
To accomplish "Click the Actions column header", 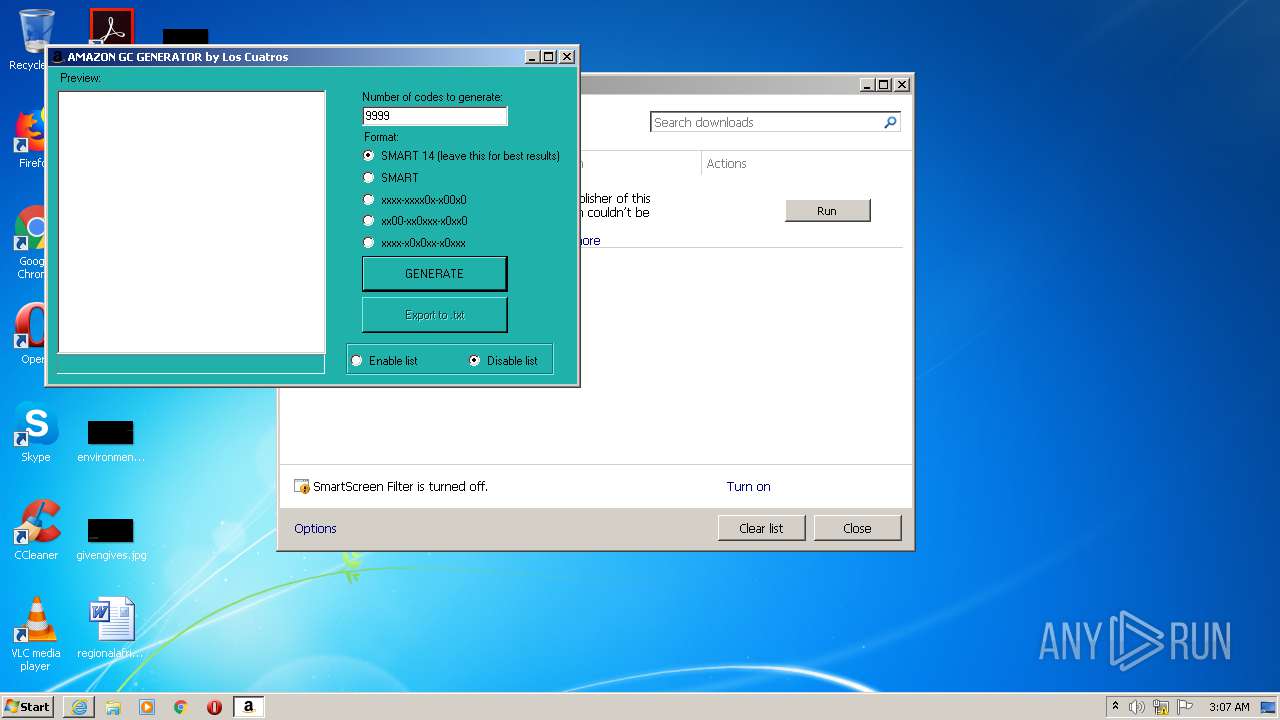I will [x=726, y=164].
